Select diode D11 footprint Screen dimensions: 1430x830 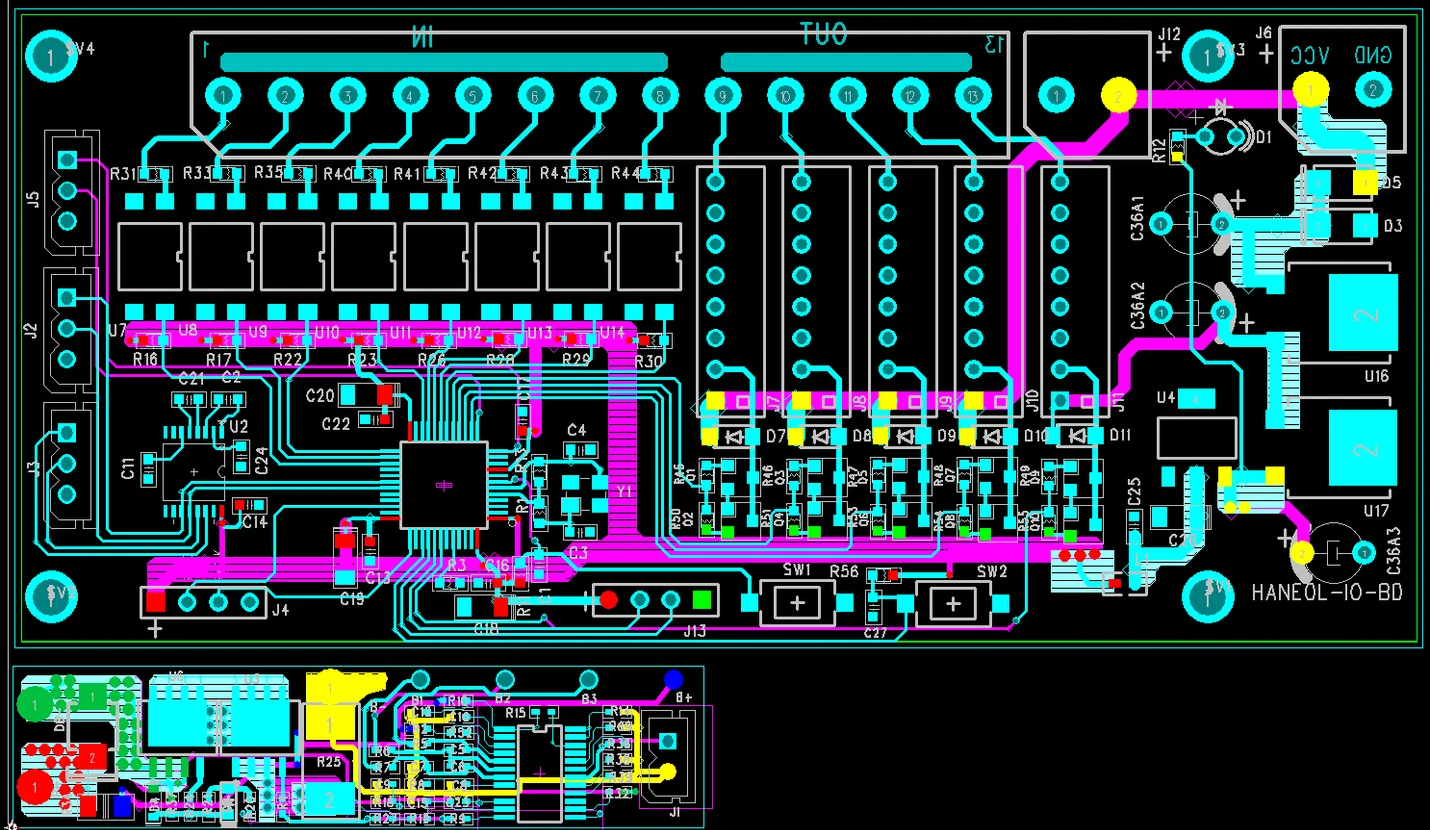pyautogui.click(x=1075, y=436)
